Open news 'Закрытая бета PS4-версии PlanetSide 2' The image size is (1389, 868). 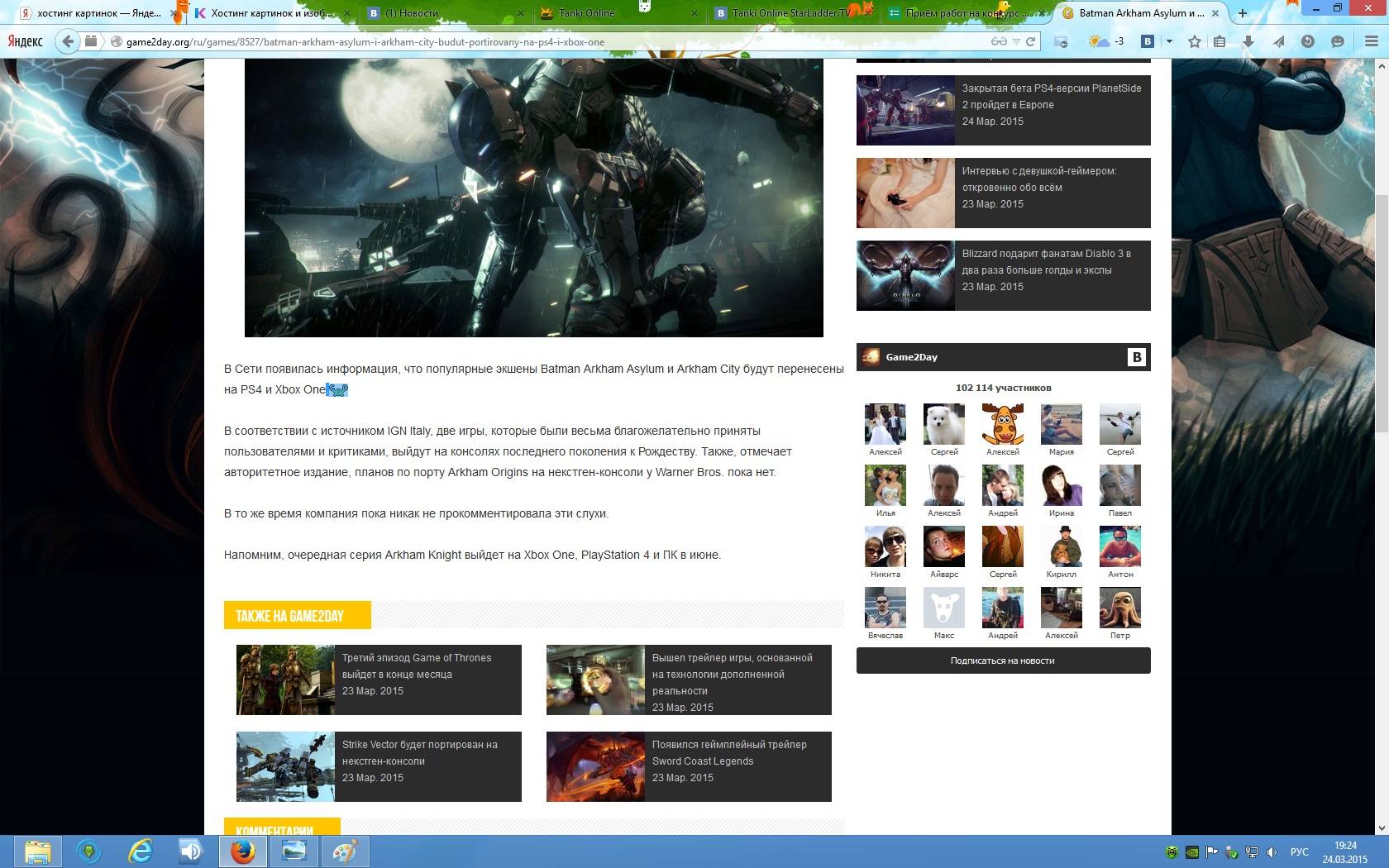coord(1052,97)
